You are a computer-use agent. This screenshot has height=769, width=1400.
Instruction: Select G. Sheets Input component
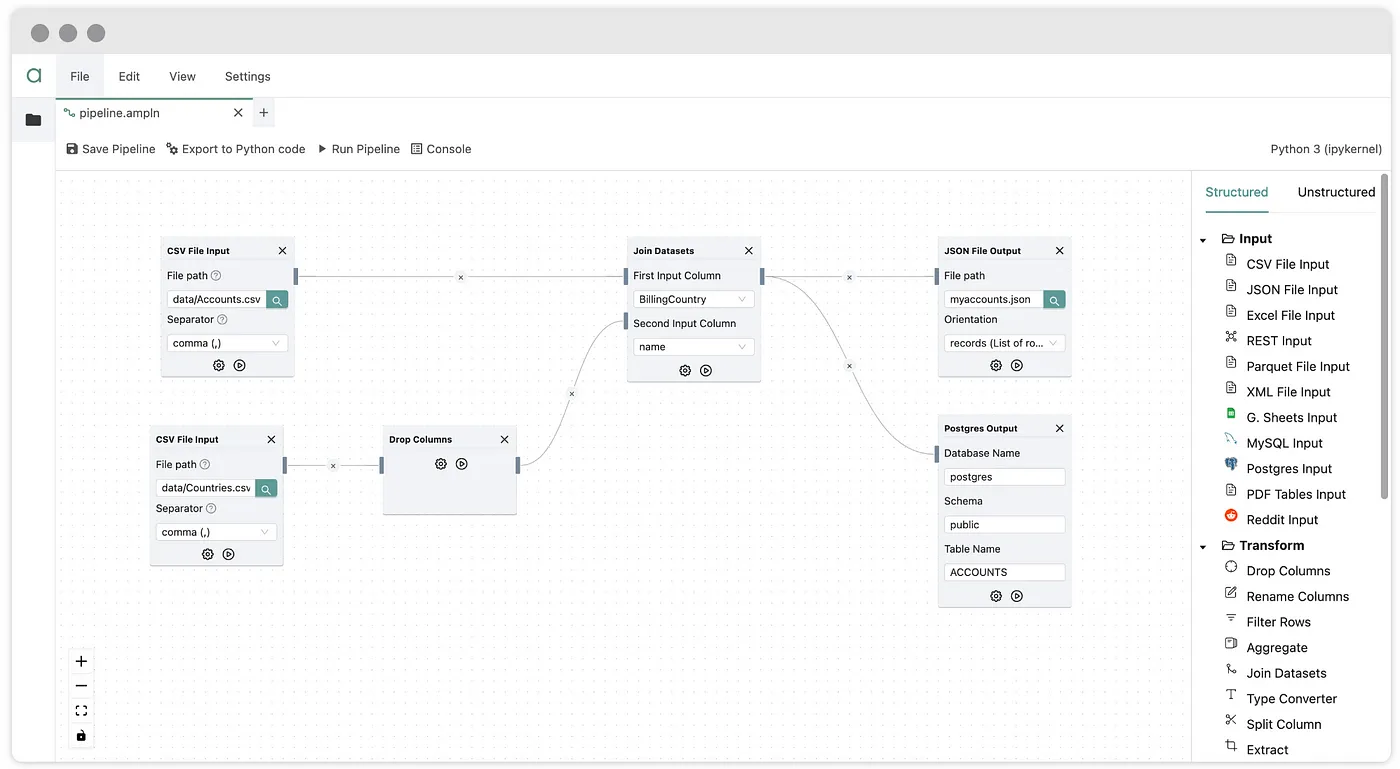click(1291, 418)
